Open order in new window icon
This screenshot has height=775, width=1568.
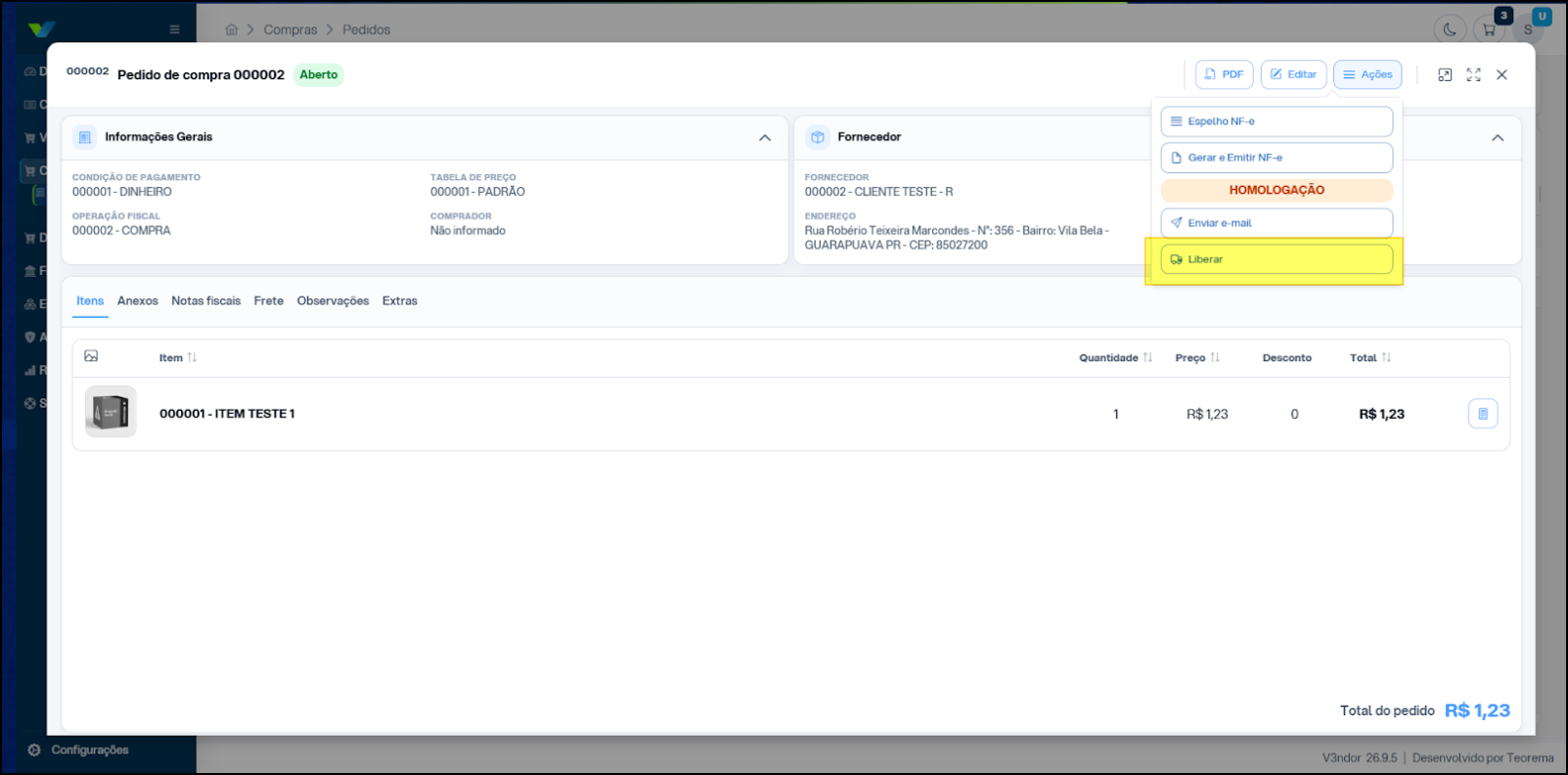(x=1445, y=74)
